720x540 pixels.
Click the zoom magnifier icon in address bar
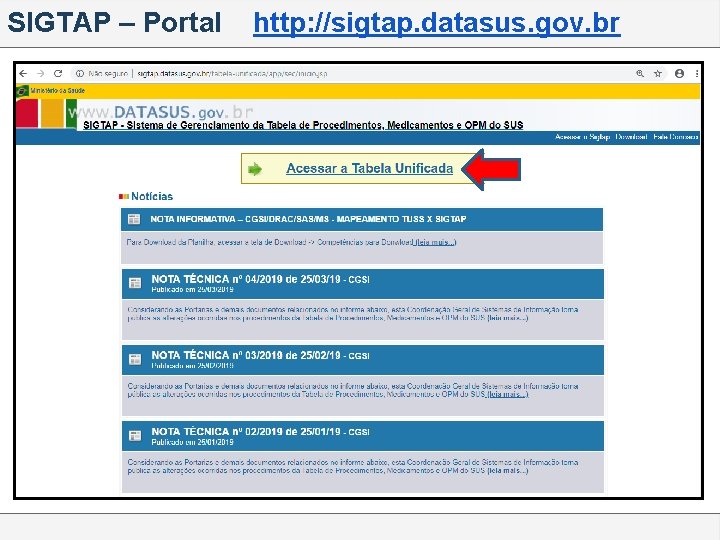(x=640, y=73)
